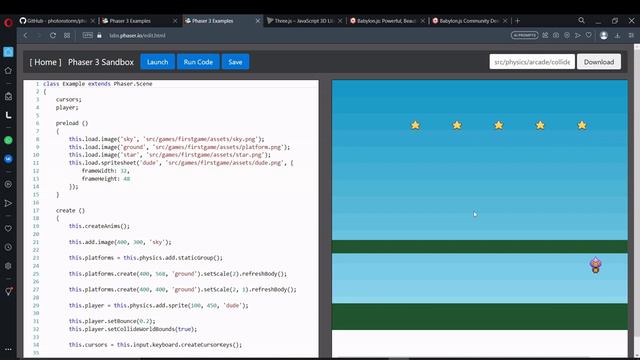
Task: Search tabs with the magnifier icon
Action: click(582, 20)
